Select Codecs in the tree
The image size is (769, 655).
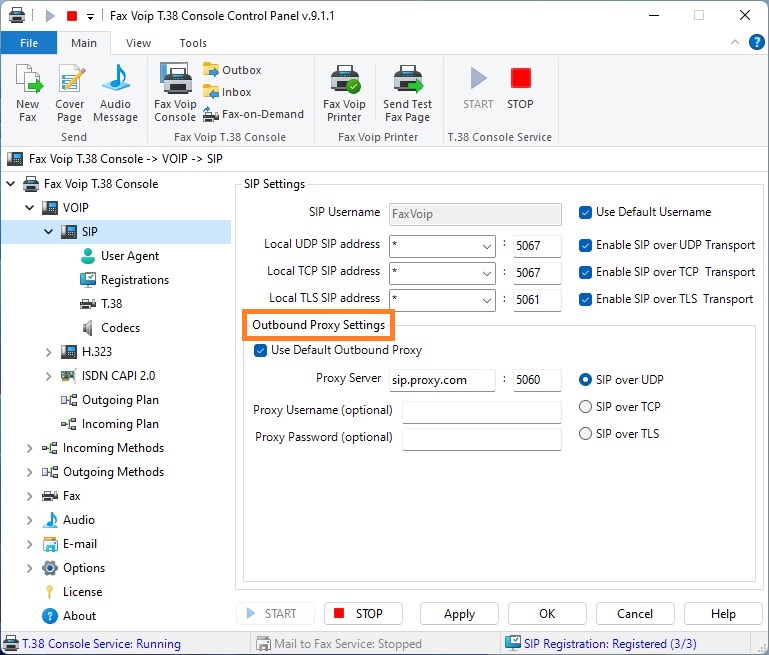click(x=111, y=328)
